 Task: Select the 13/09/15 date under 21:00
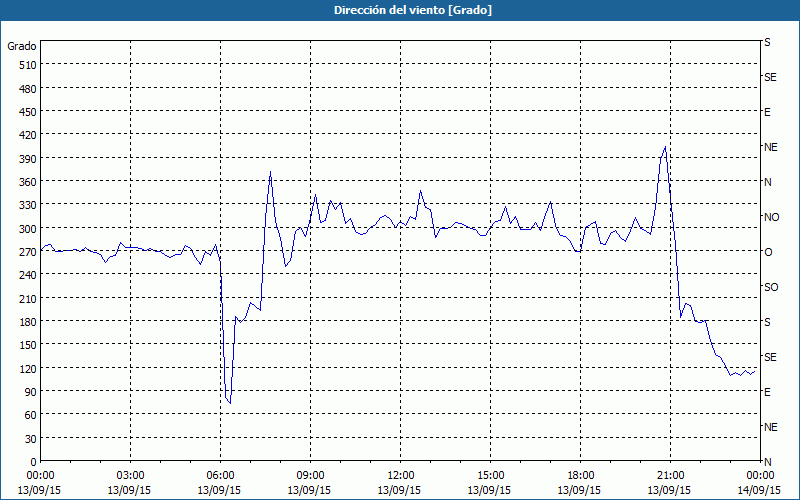click(x=669, y=490)
